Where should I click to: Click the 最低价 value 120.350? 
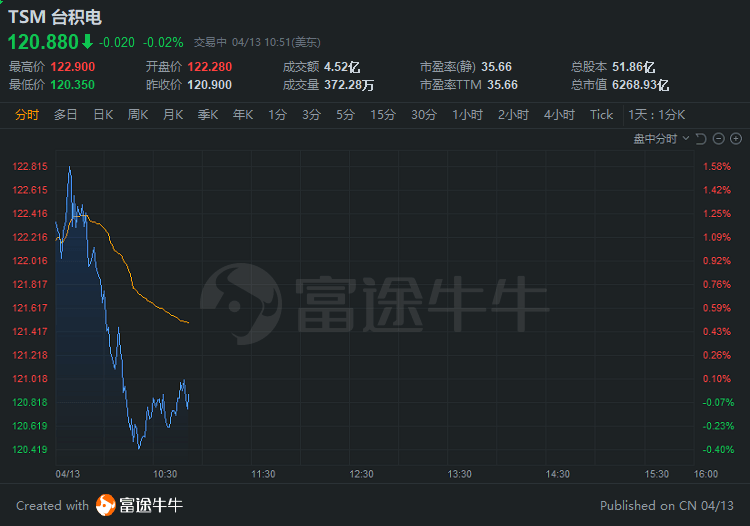pos(72,85)
